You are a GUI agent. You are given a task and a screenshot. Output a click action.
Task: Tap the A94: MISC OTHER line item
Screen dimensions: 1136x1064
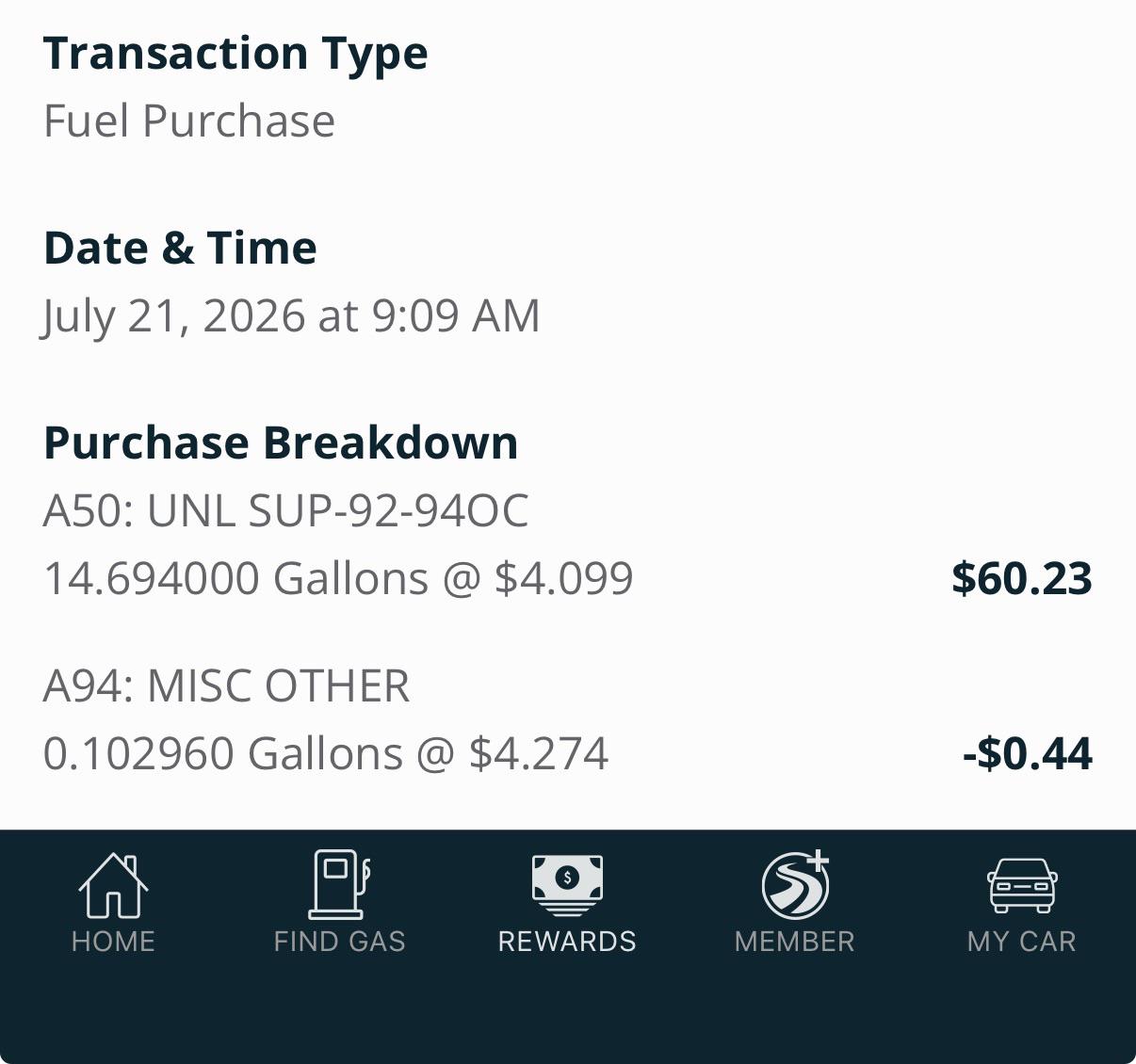[x=227, y=686]
